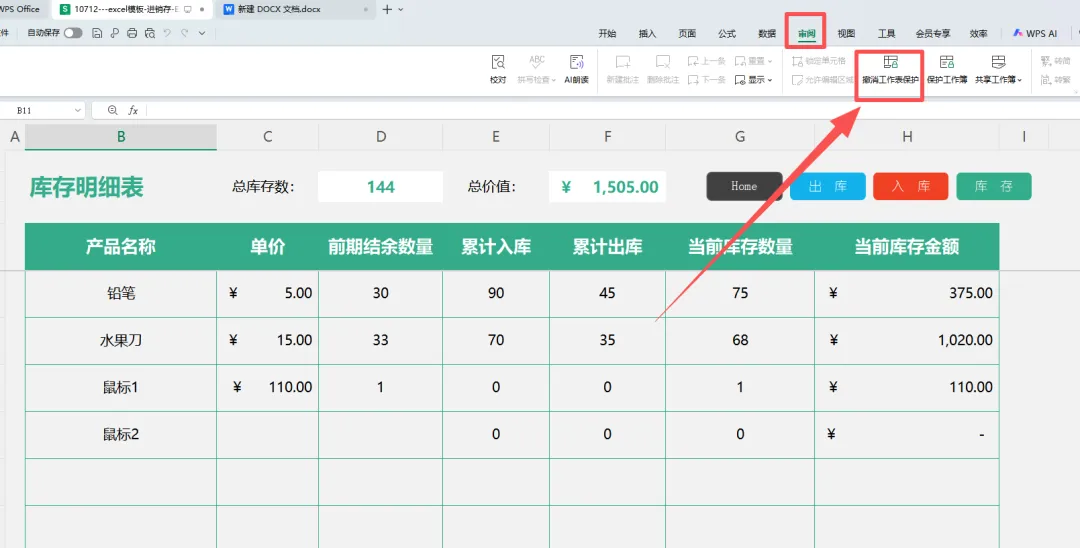Switch to the 视图 ribbon tab
Viewport: 1080px width, 548px height.
pos(847,33)
